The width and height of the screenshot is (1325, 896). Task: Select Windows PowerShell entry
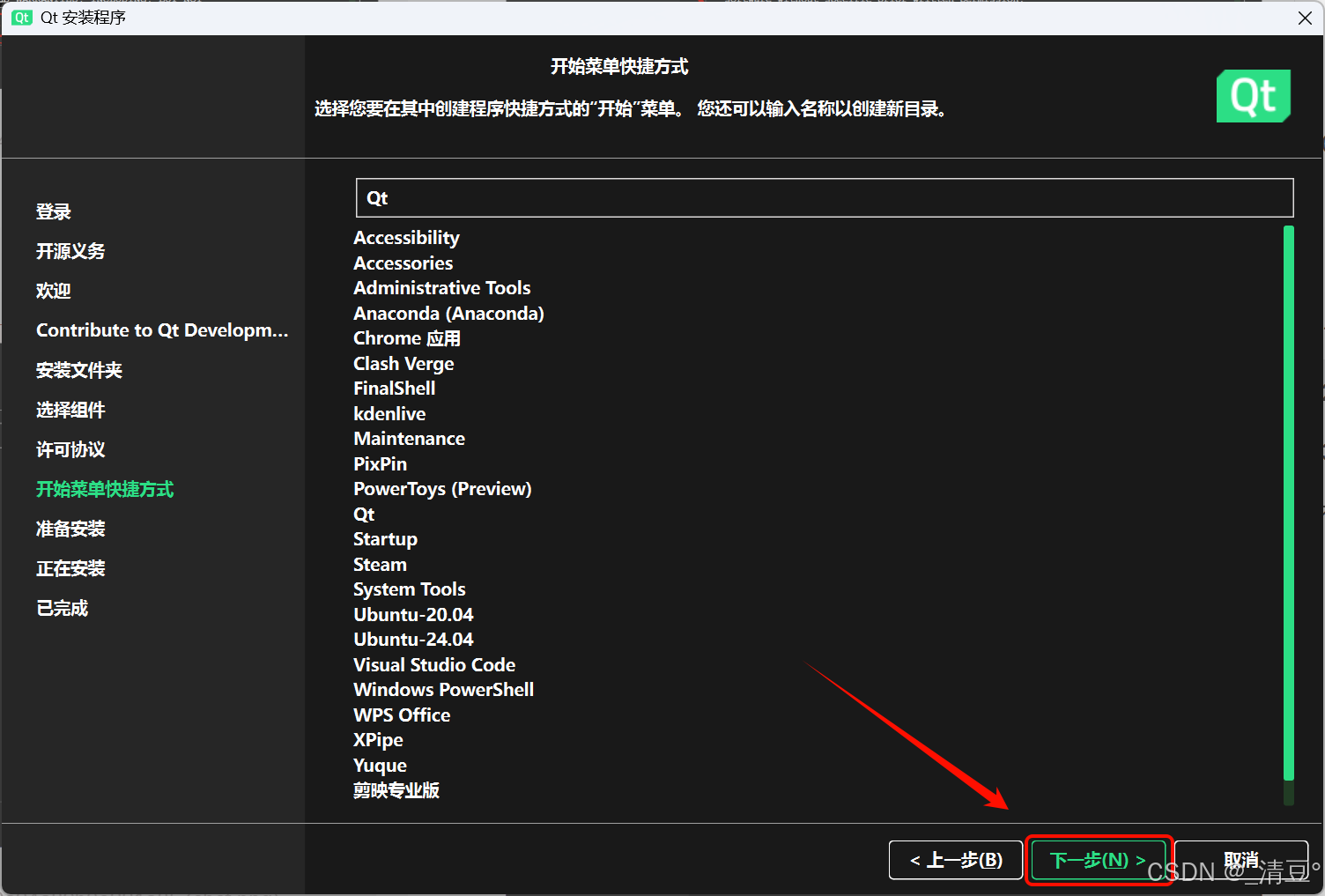[443, 690]
